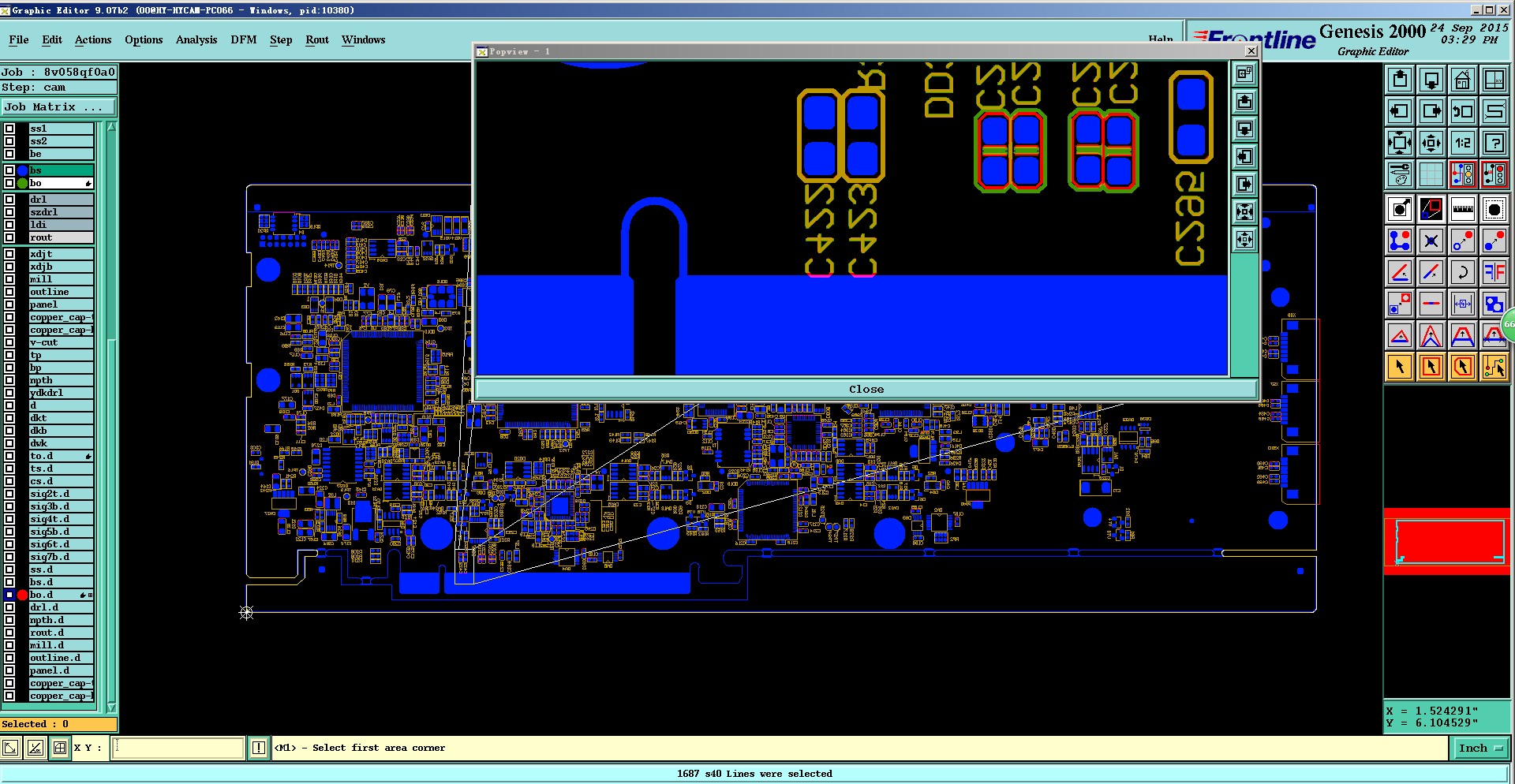Click the curved arrow rotate icon
The image size is (1515, 784).
click(1463, 273)
